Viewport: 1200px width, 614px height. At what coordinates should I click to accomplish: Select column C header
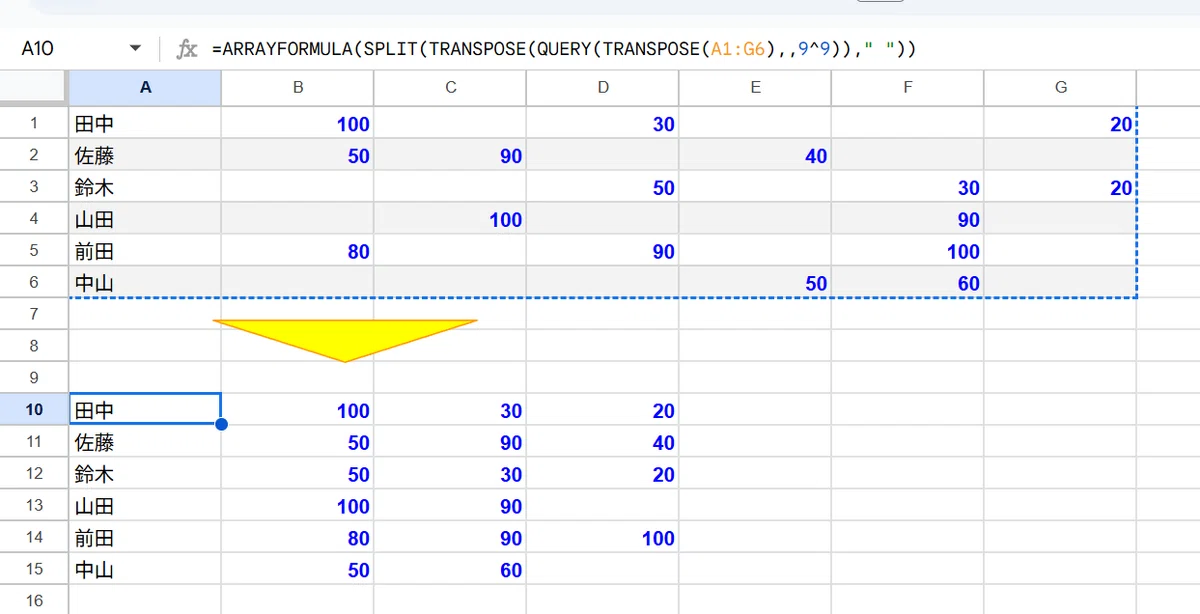(450, 88)
